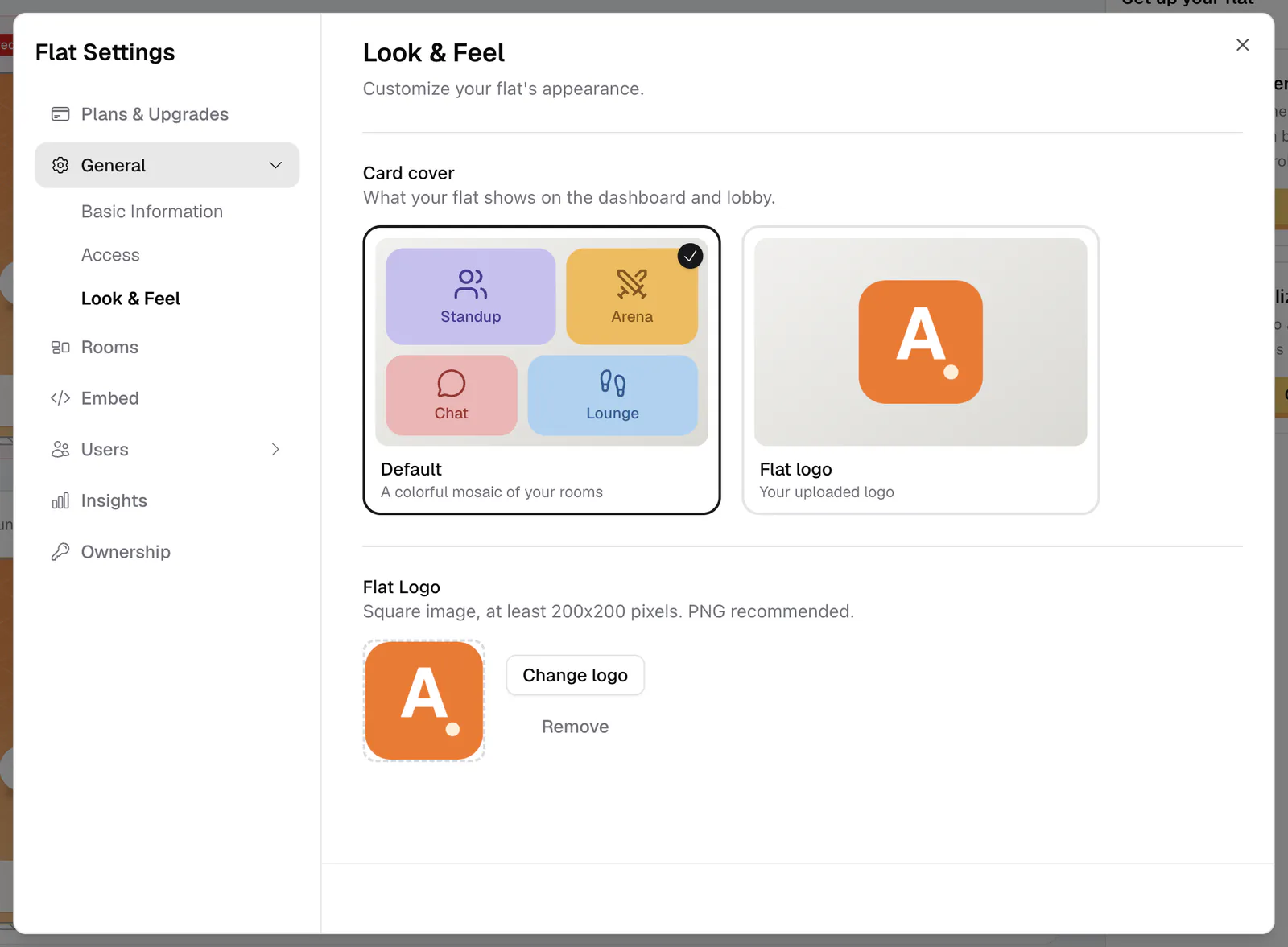Open the Ownership settings section

point(167,552)
